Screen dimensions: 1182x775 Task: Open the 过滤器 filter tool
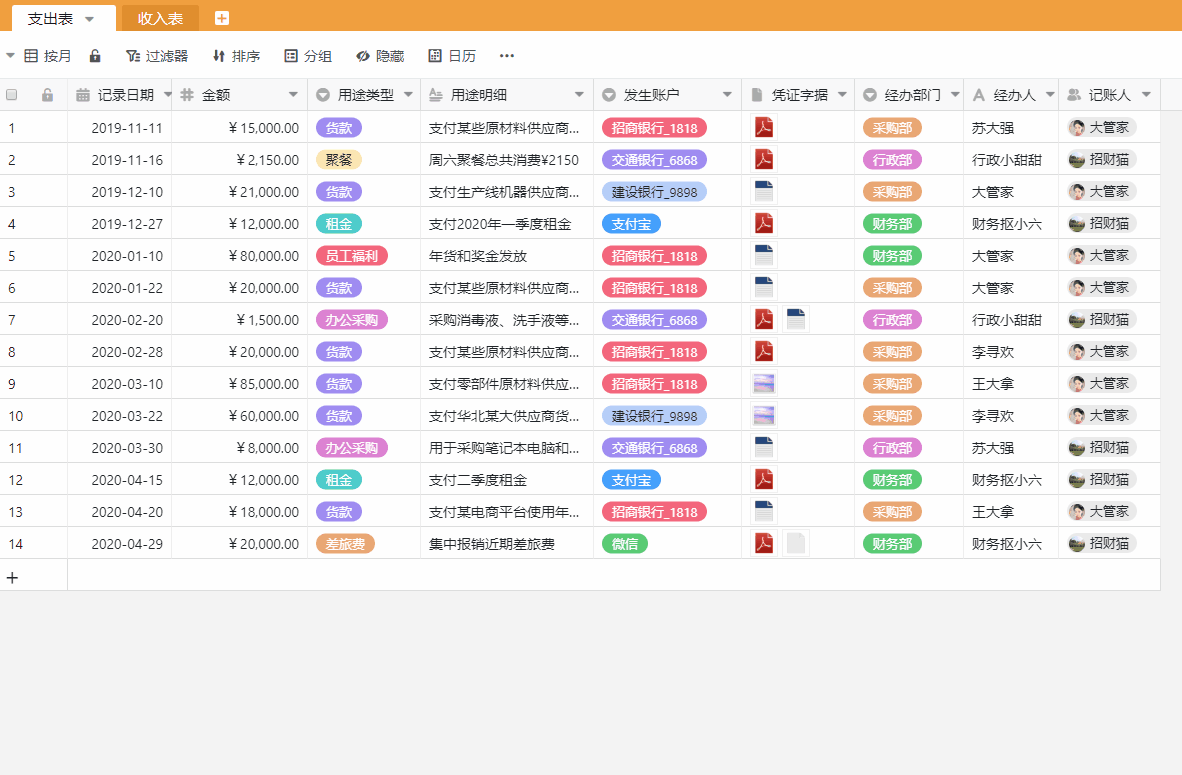tap(156, 56)
